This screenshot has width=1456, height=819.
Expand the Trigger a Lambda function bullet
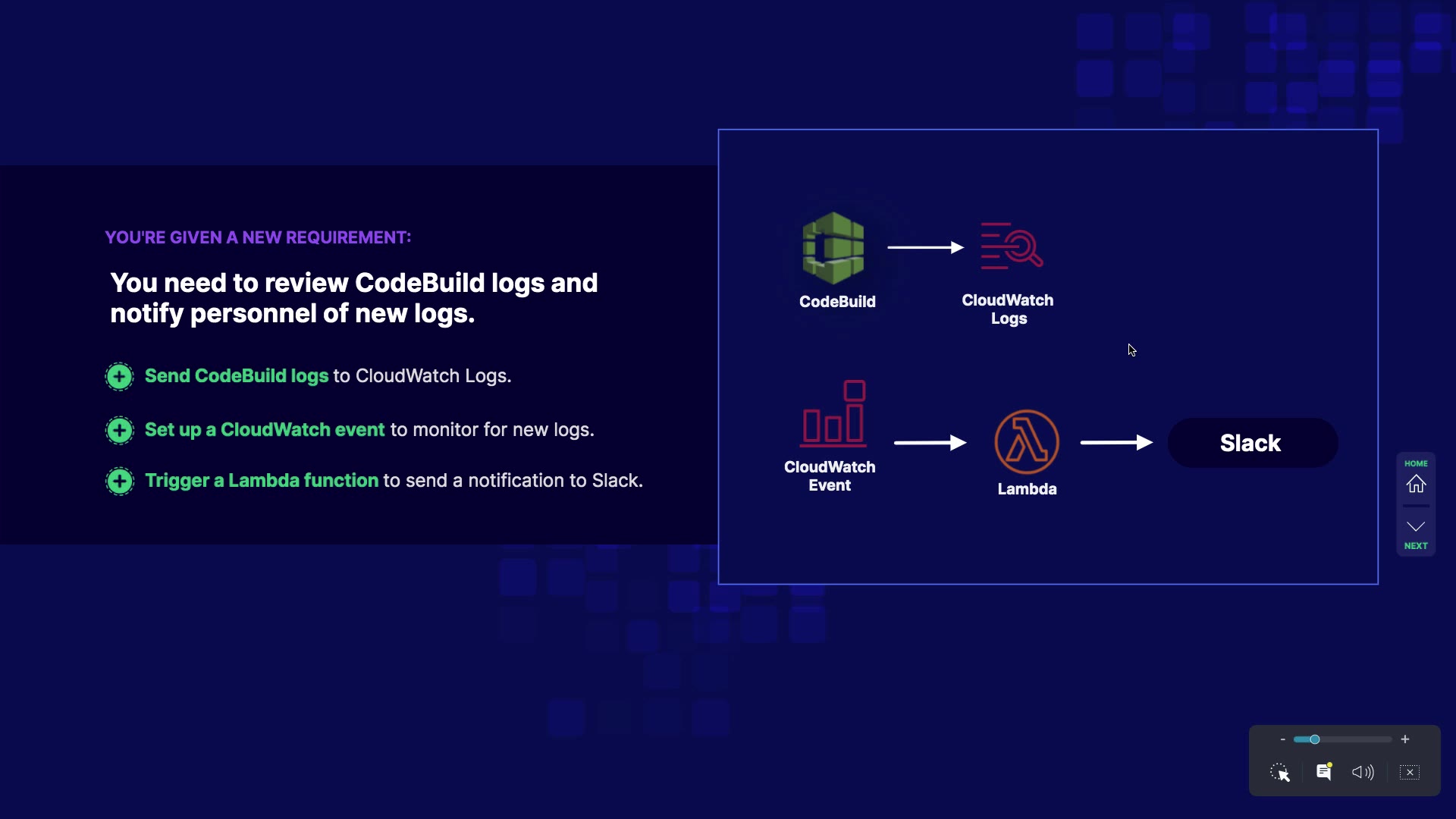coord(119,481)
